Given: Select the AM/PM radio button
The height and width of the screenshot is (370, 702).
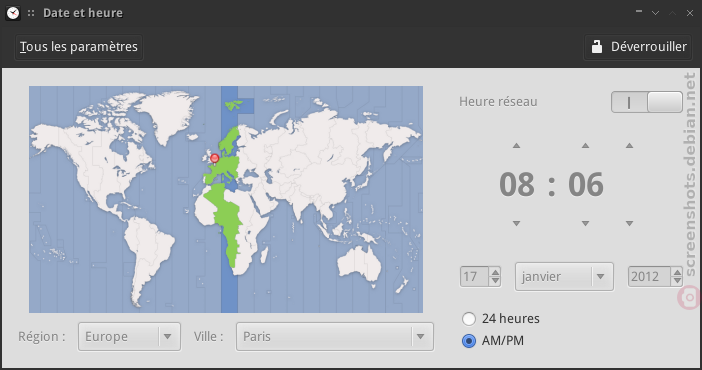Looking at the screenshot, I should coord(469,341).
